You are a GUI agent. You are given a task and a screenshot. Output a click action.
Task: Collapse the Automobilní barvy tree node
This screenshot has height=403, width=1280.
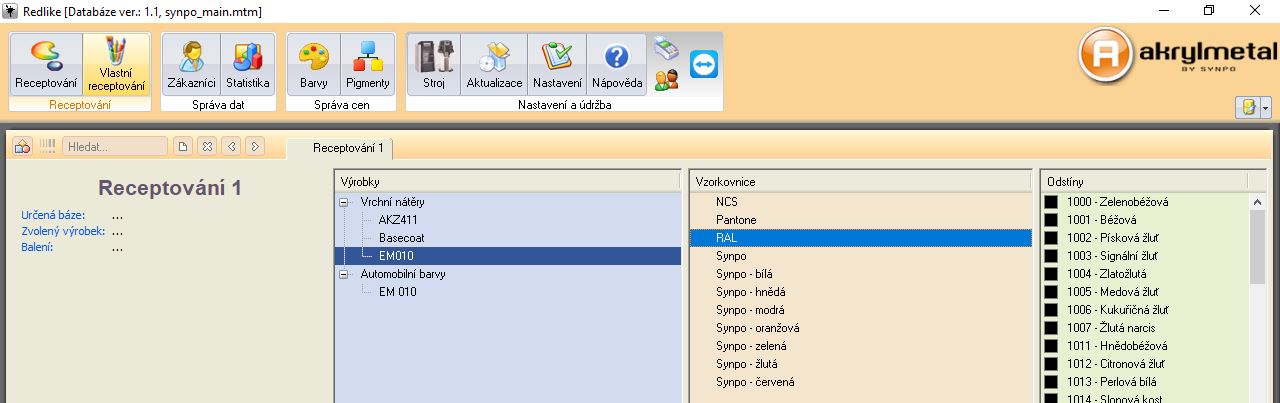(x=345, y=274)
